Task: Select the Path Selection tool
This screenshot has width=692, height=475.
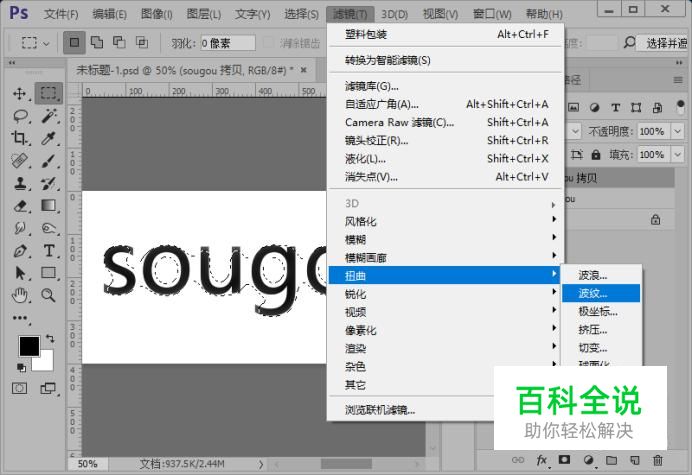Action: (x=20, y=273)
